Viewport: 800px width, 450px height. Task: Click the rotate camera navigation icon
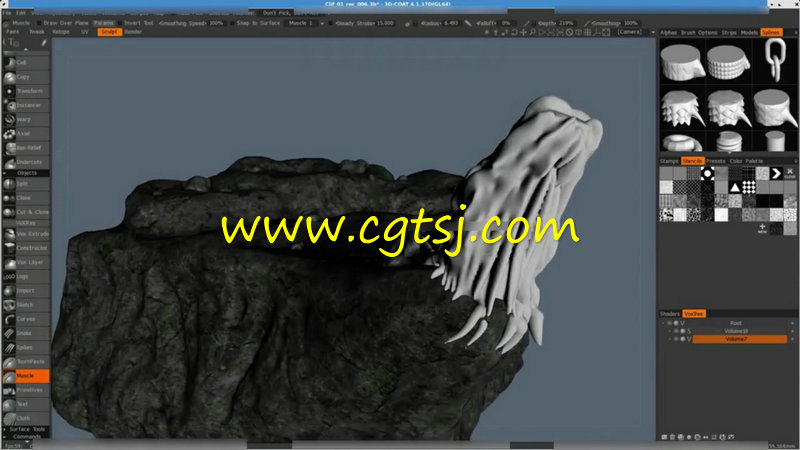point(514,32)
